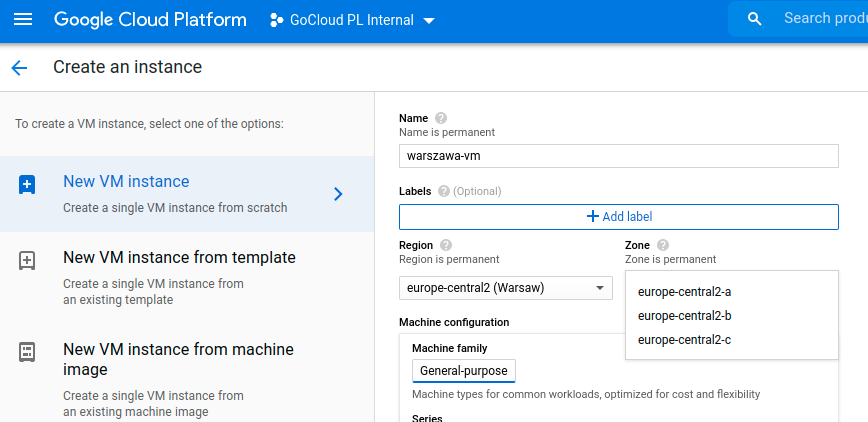
Task: Click the 'Region is permanent' hint text
Action: click(449, 259)
